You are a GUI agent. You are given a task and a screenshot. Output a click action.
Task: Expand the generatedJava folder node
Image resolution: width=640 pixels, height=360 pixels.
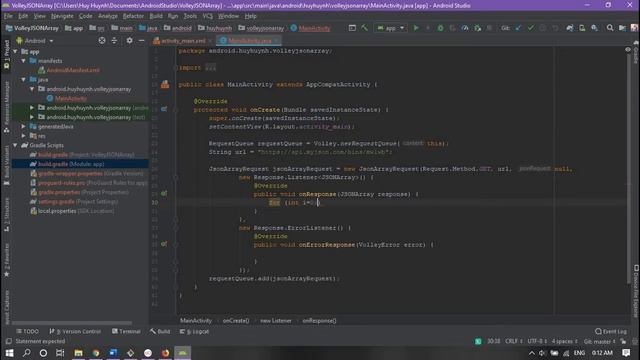[x=24, y=127]
